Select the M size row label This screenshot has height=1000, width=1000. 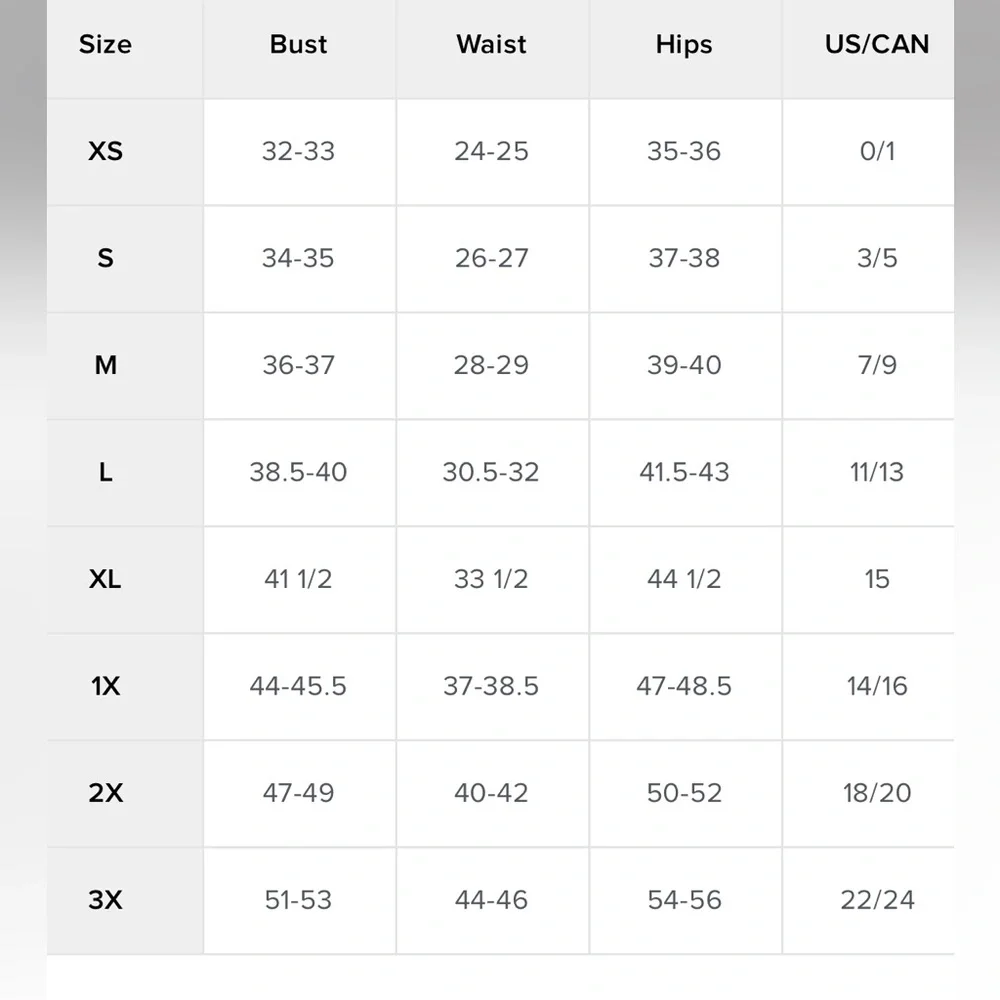click(x=105, y=366)
